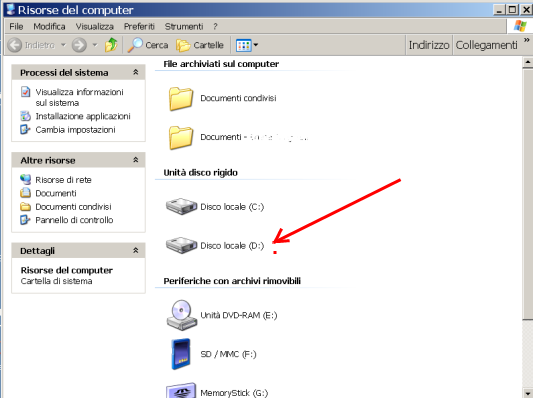Click the Disco locale (D:) label text

pyautogui.click(x=232, y=246)
